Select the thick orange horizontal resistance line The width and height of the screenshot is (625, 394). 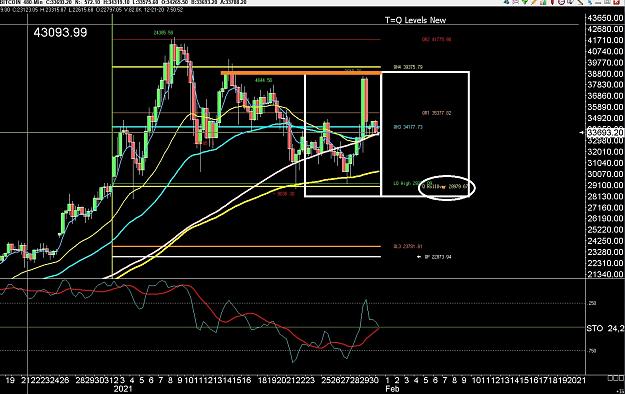301,73
